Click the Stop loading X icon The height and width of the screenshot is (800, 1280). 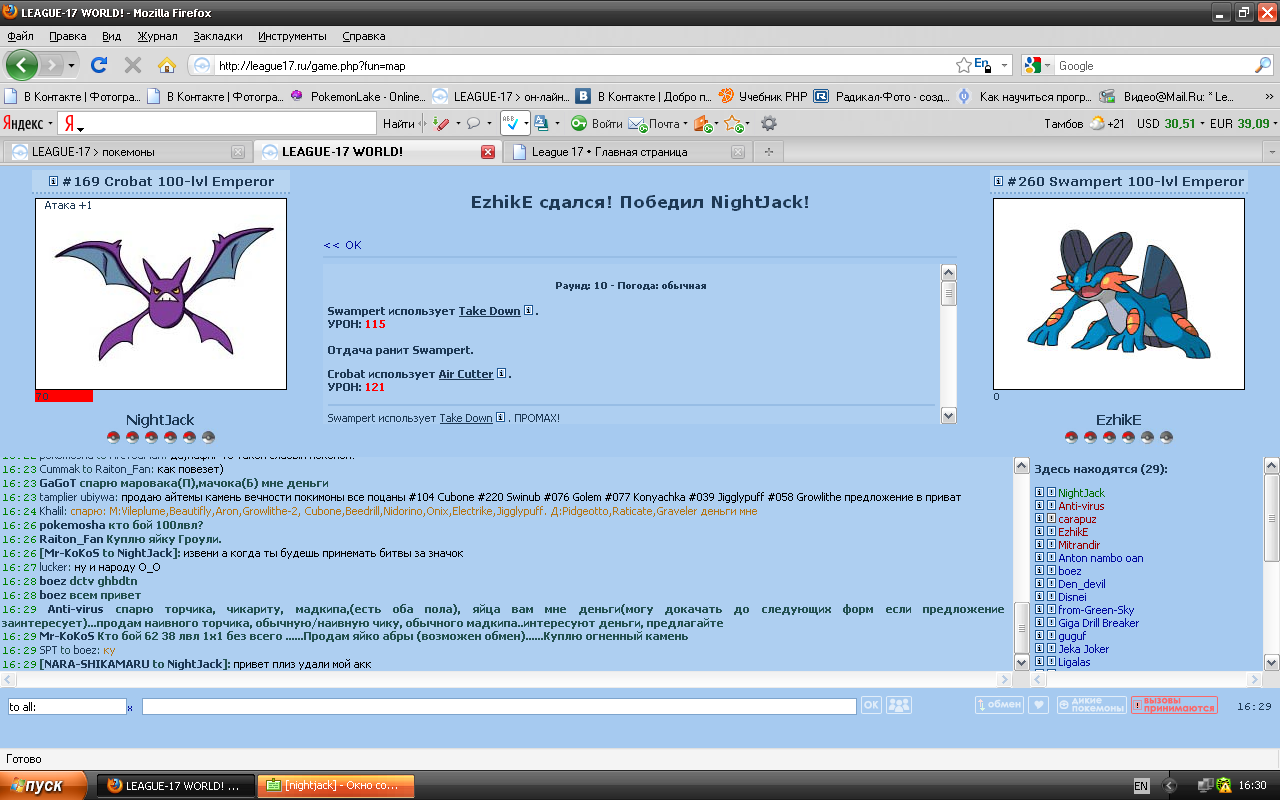132,65
